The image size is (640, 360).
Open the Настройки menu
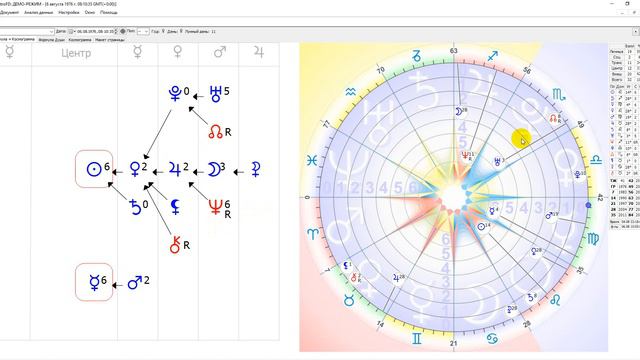[x=69, y=13]
